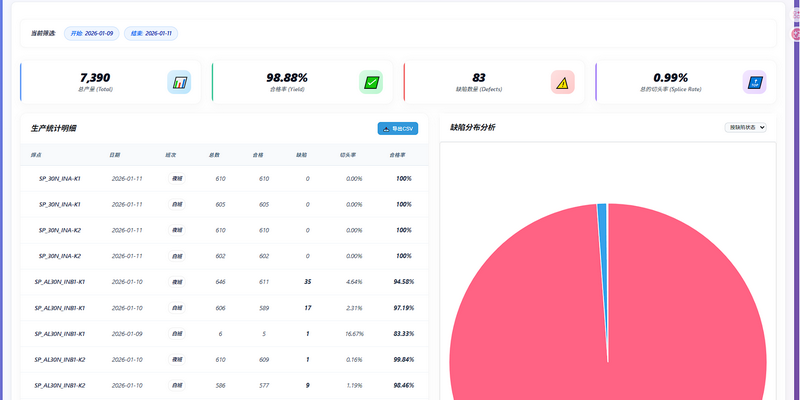
Task: Click the date cell 2026-01-09
Action: click(x=127, y=334)
